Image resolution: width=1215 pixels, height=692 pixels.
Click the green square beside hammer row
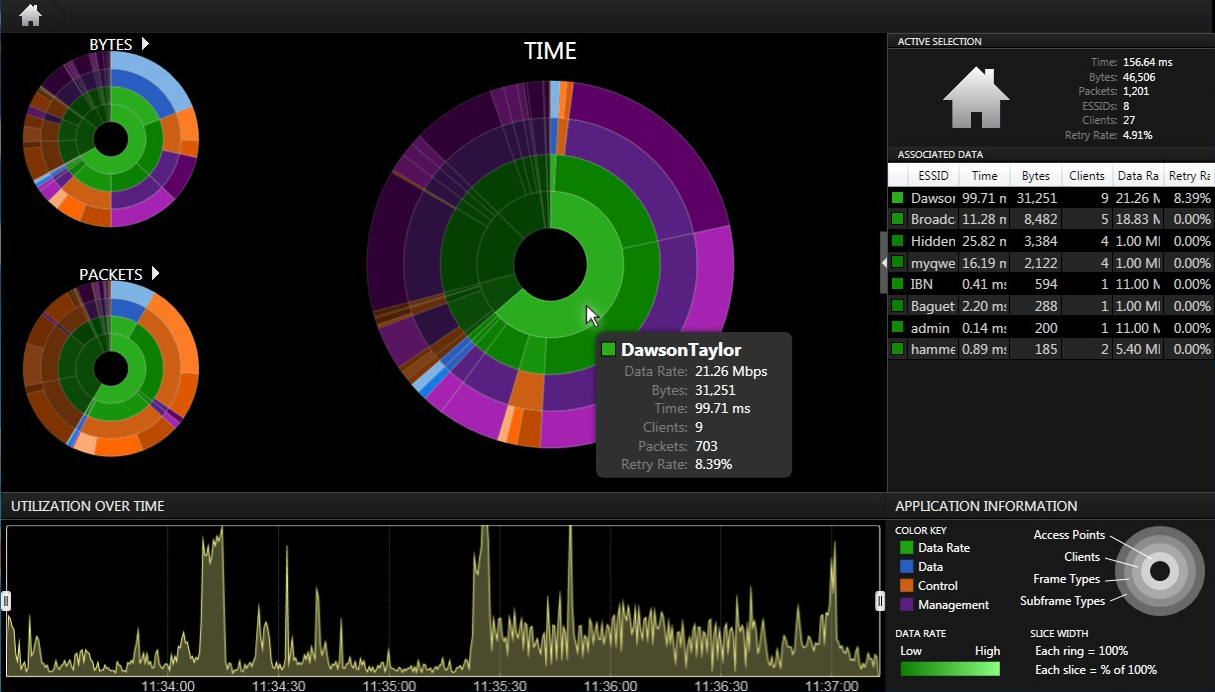pyautogui.click(x=897, y=349)
